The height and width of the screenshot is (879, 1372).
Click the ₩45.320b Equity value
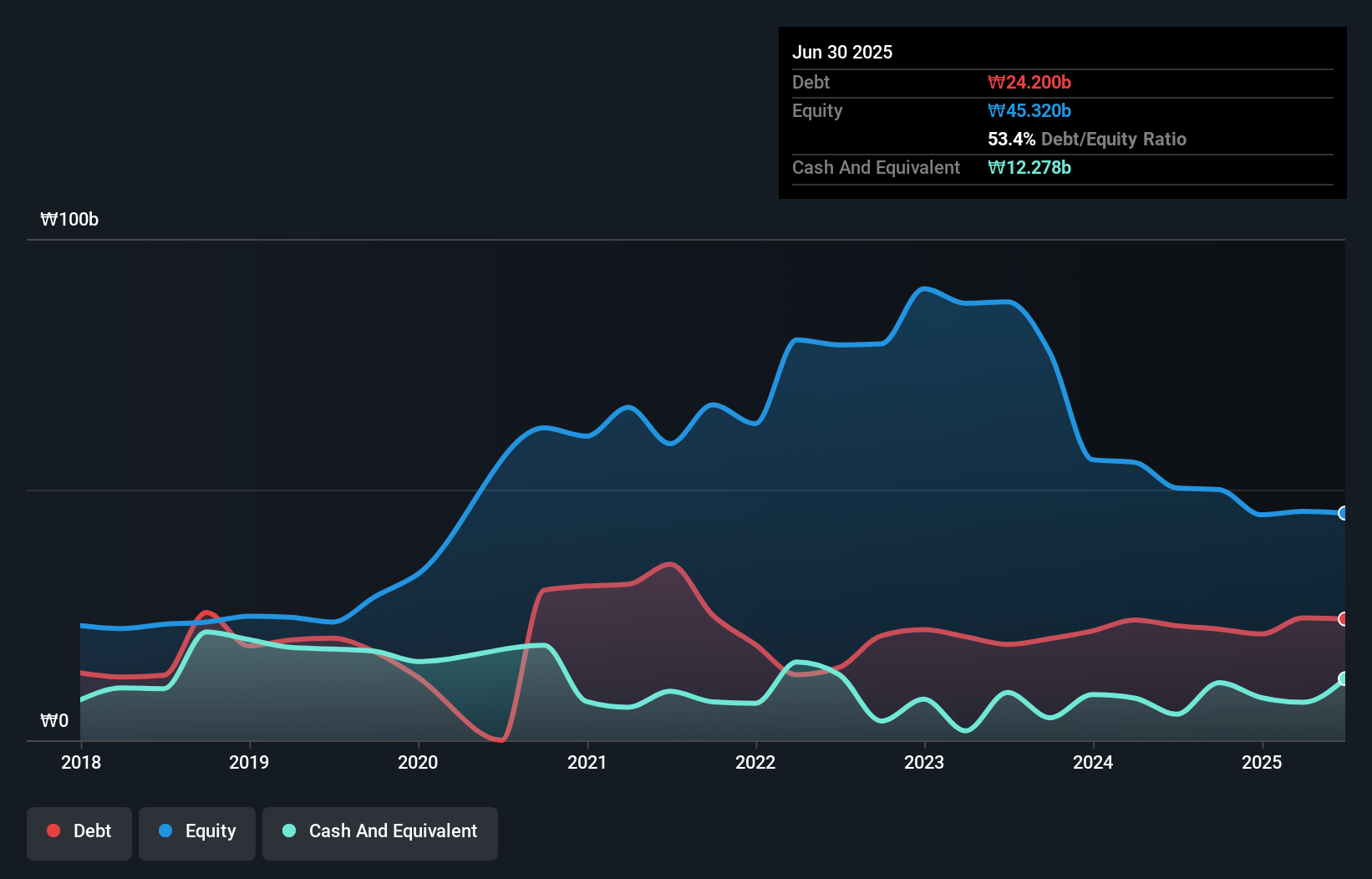1030,110
